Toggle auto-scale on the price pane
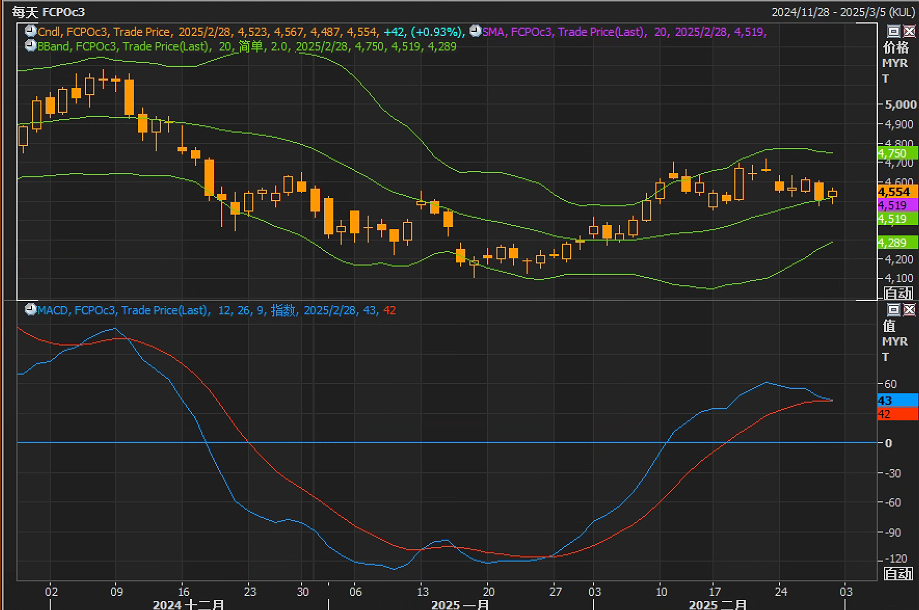Screen dimensions: 919x610 (897, 293)
